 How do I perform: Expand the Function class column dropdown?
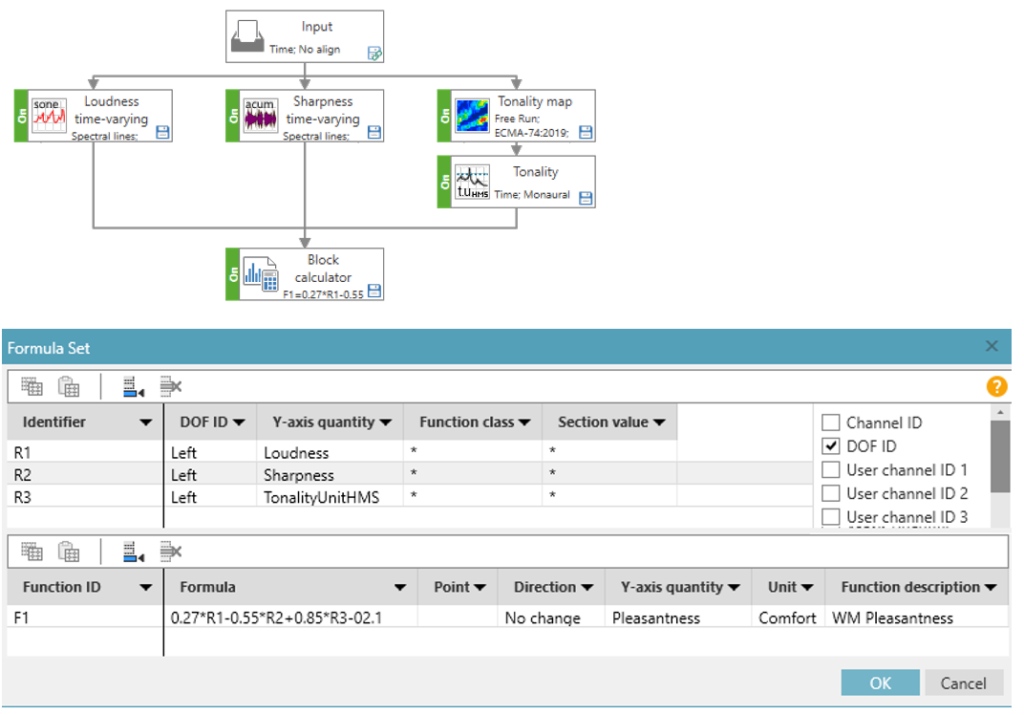click(525, 422)
